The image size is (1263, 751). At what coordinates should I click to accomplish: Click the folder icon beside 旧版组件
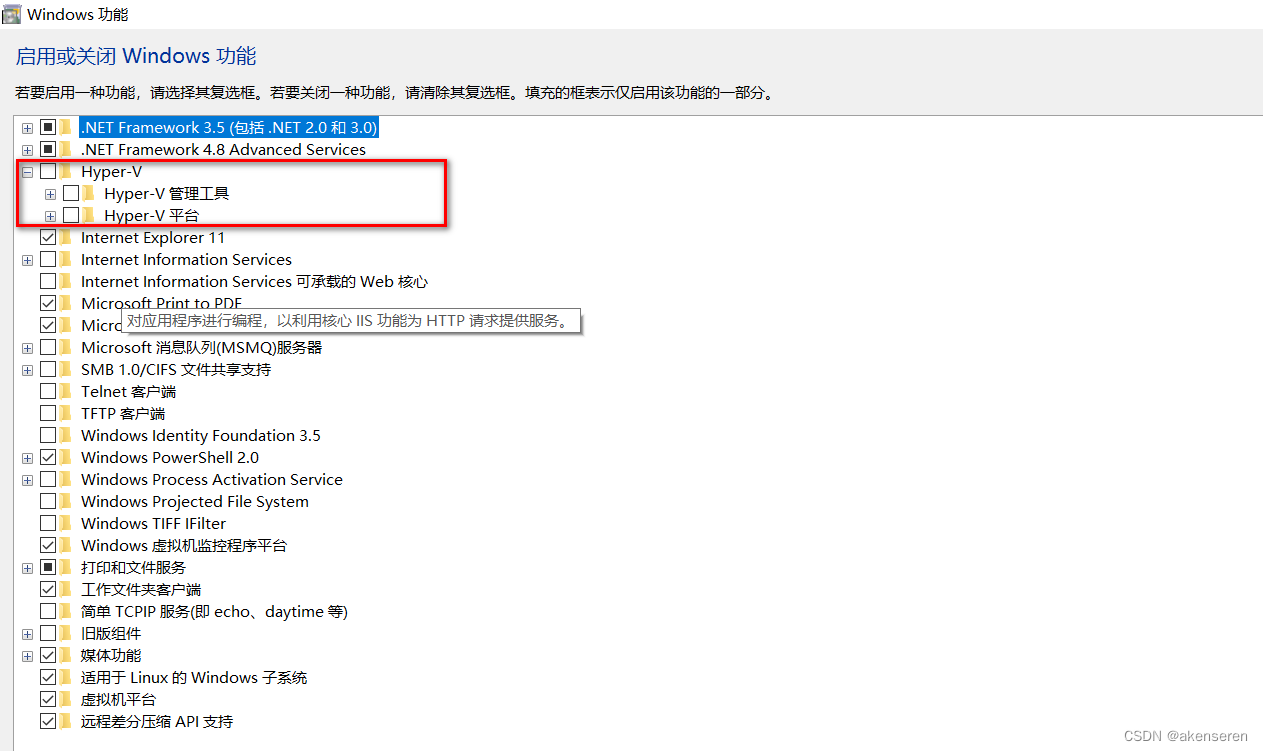[x=66, y=634]
